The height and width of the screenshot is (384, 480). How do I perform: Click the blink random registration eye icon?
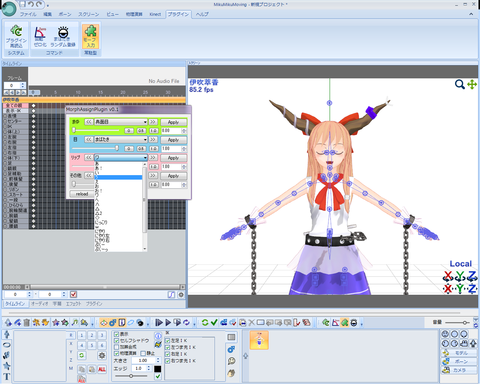63,36
